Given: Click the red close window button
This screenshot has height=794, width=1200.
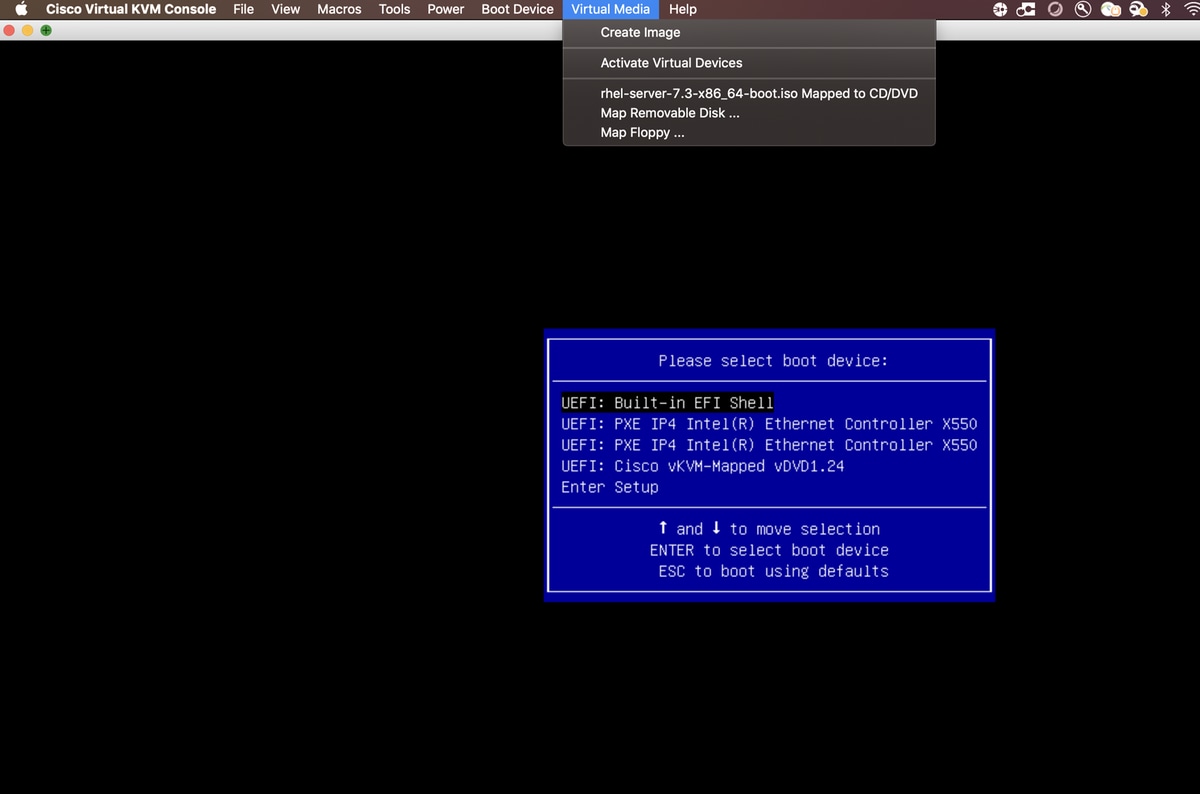Looking at the screenshot, I should [x=10, y=31].
